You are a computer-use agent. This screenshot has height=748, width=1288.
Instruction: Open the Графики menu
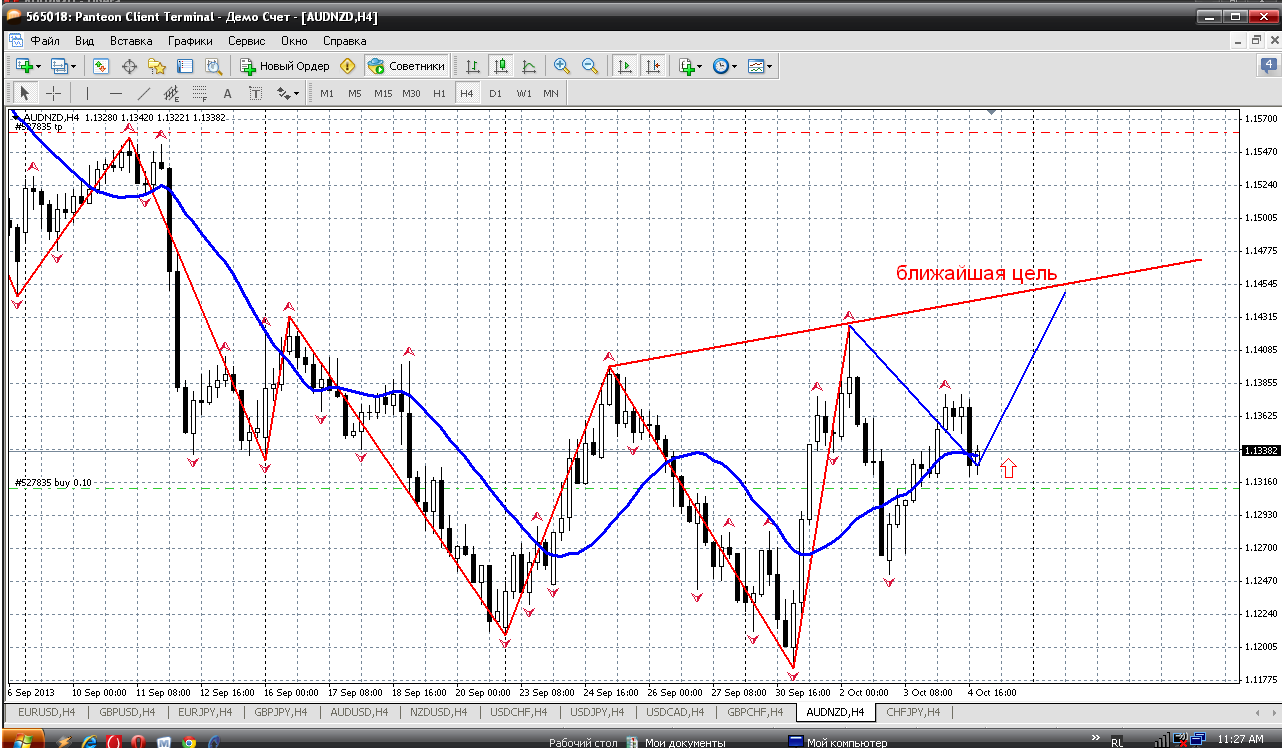pyautogui.click(x=190, y=41)
